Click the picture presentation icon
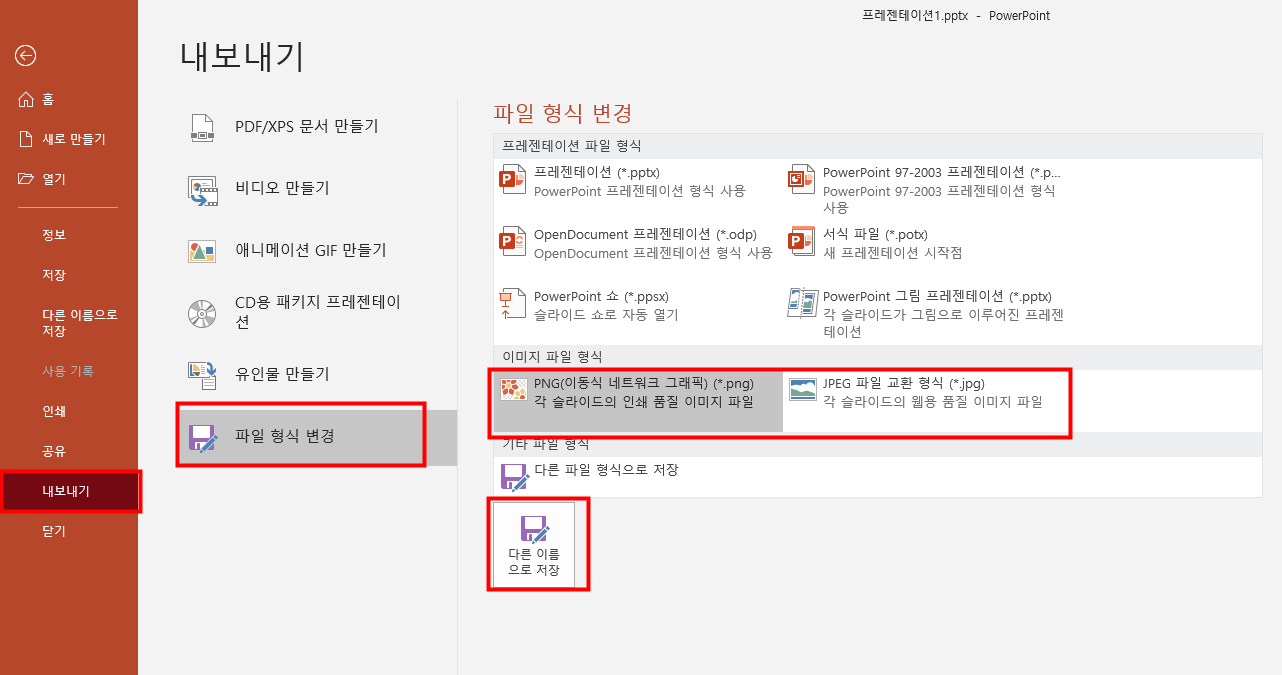1282x675 pixels. tap(802, 304)
